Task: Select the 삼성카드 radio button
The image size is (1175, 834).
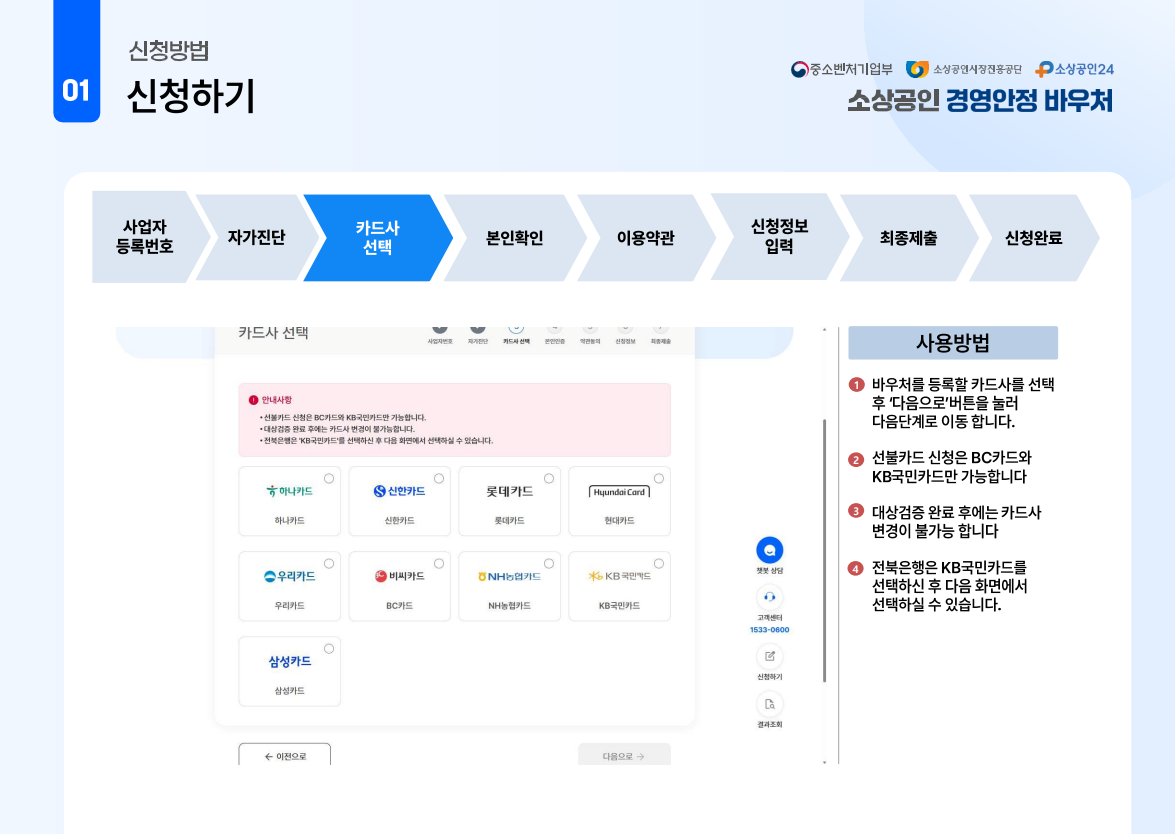Action: [x=329, y=649]
